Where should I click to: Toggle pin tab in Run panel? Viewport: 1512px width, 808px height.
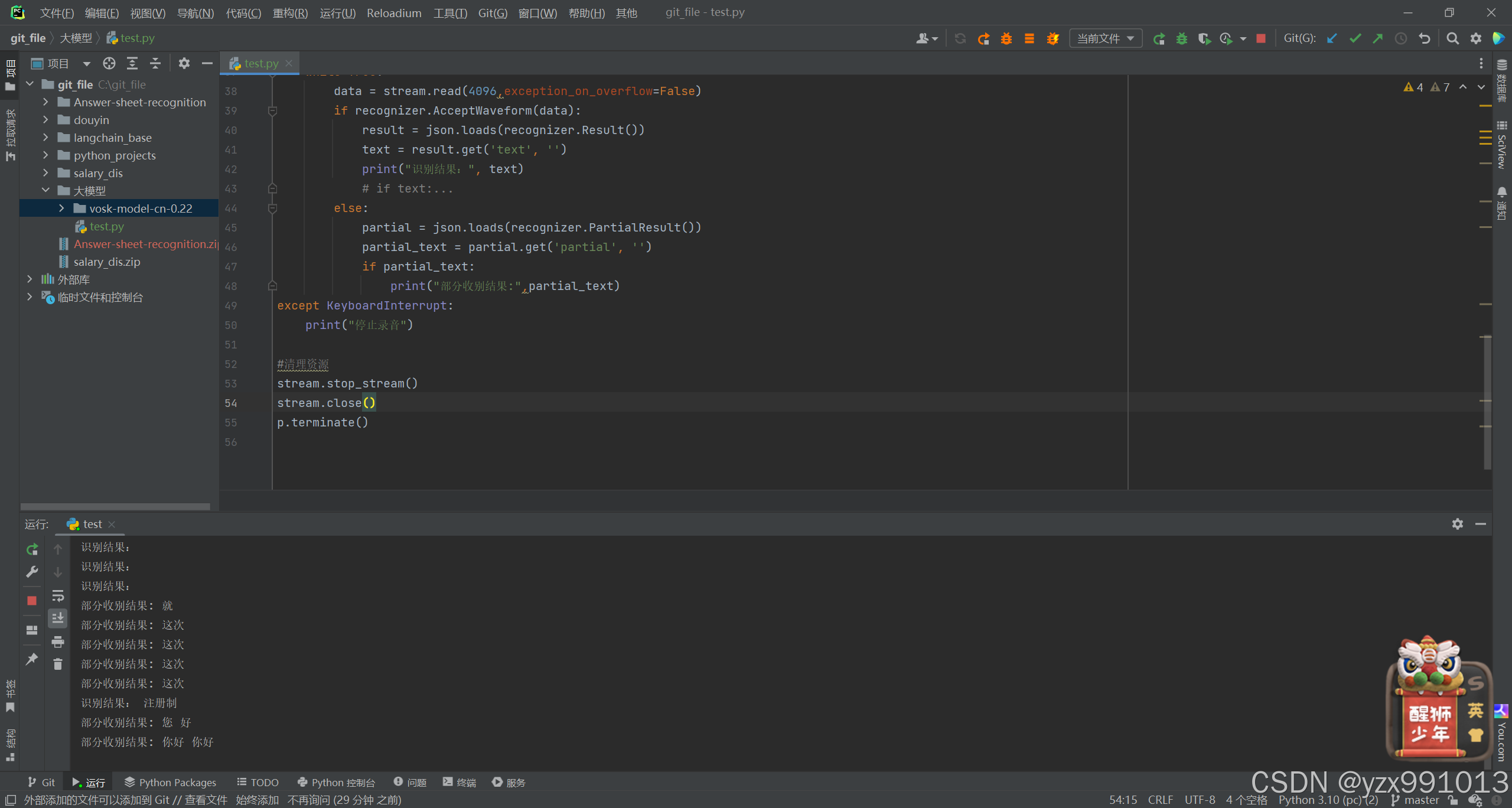click(32, 659)
